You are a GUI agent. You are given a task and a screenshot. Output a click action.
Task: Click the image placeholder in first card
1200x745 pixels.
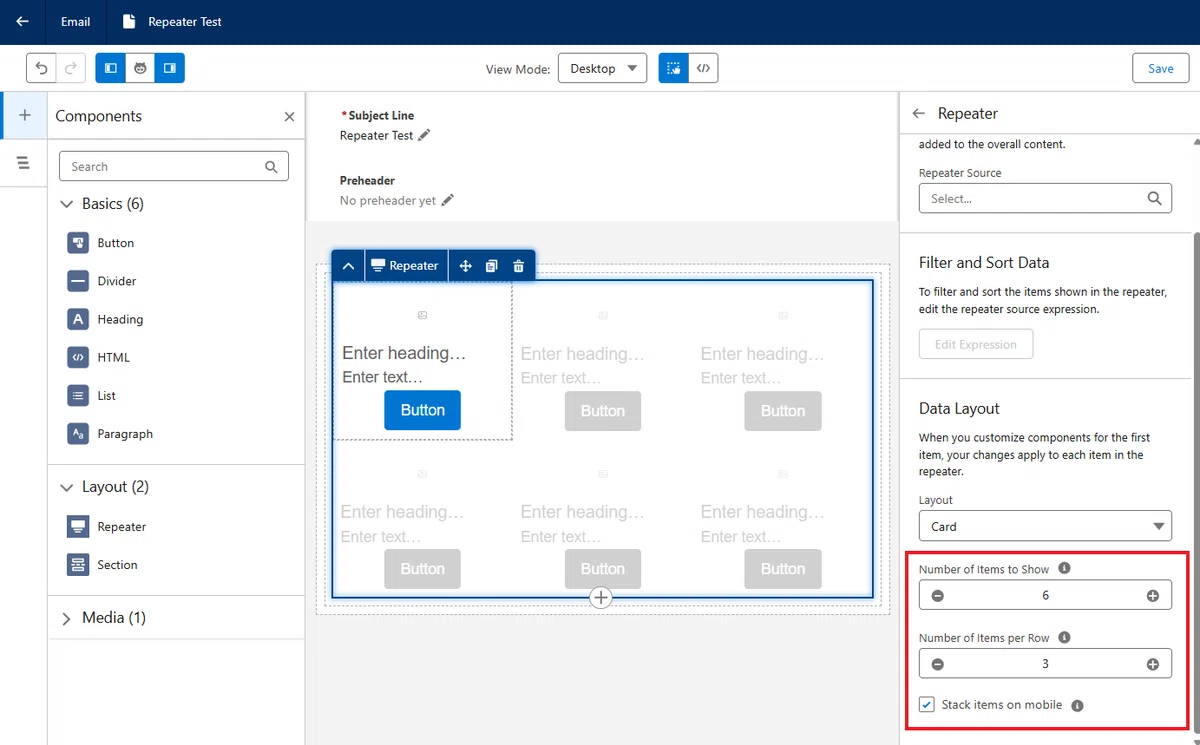coord(422,315)
